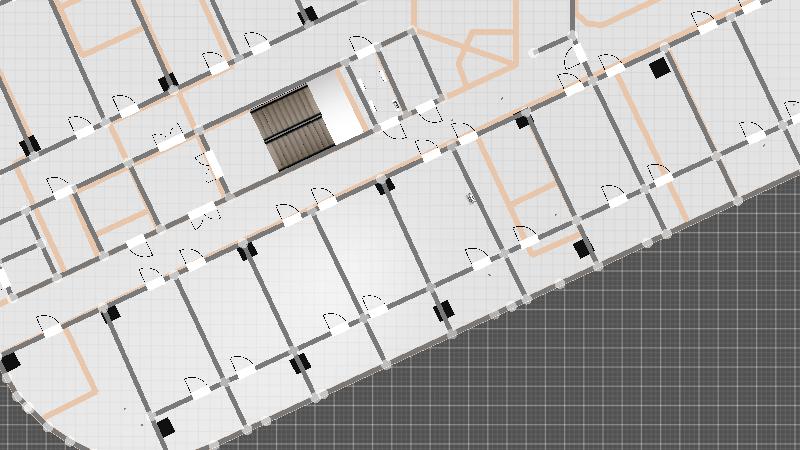The width and height of the screenshot is (800, 450).
Task: Select the black column at the top edge of the plan
Action: pos(307,14)
